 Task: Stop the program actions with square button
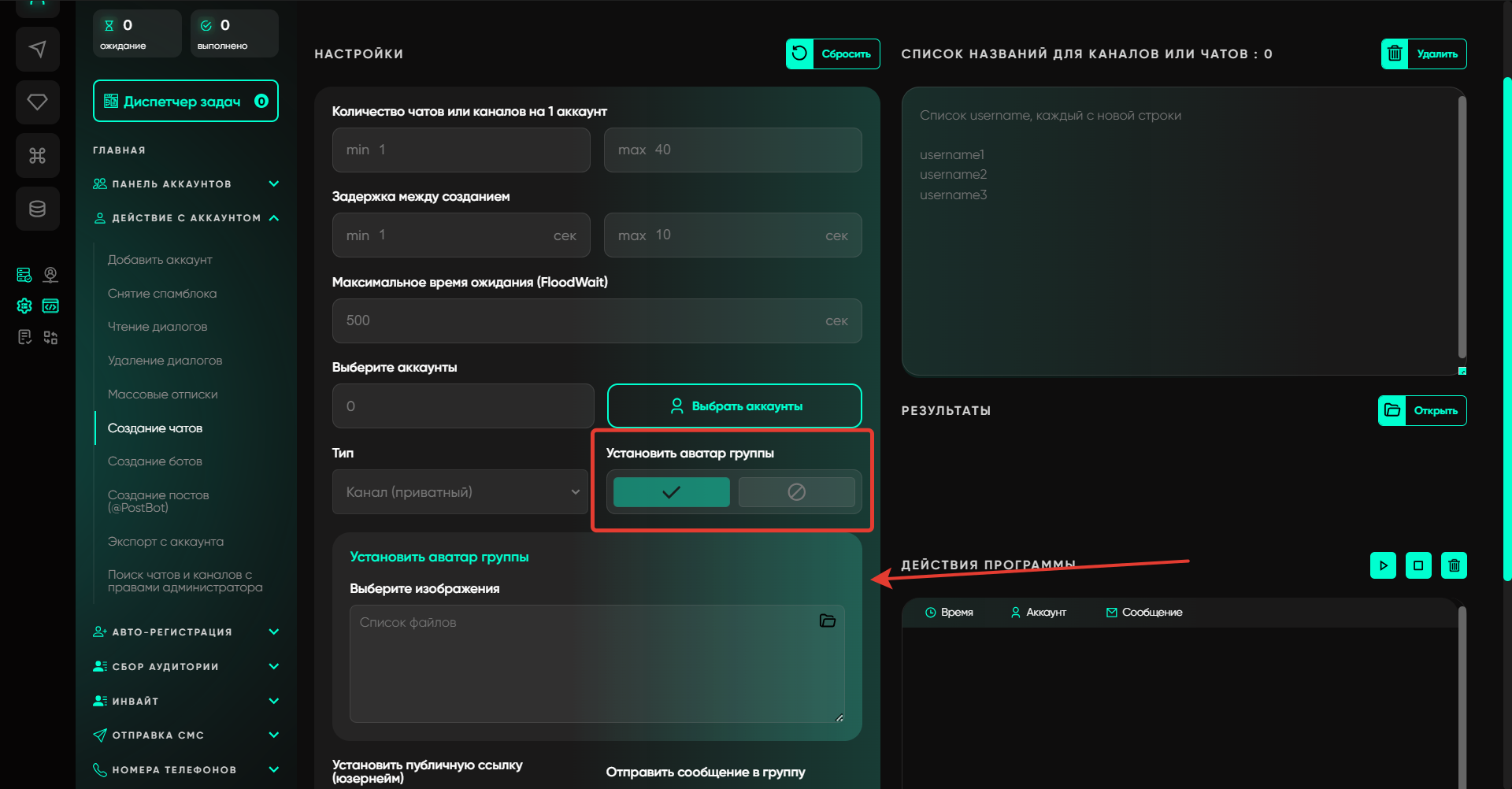tap(1418, 565)
